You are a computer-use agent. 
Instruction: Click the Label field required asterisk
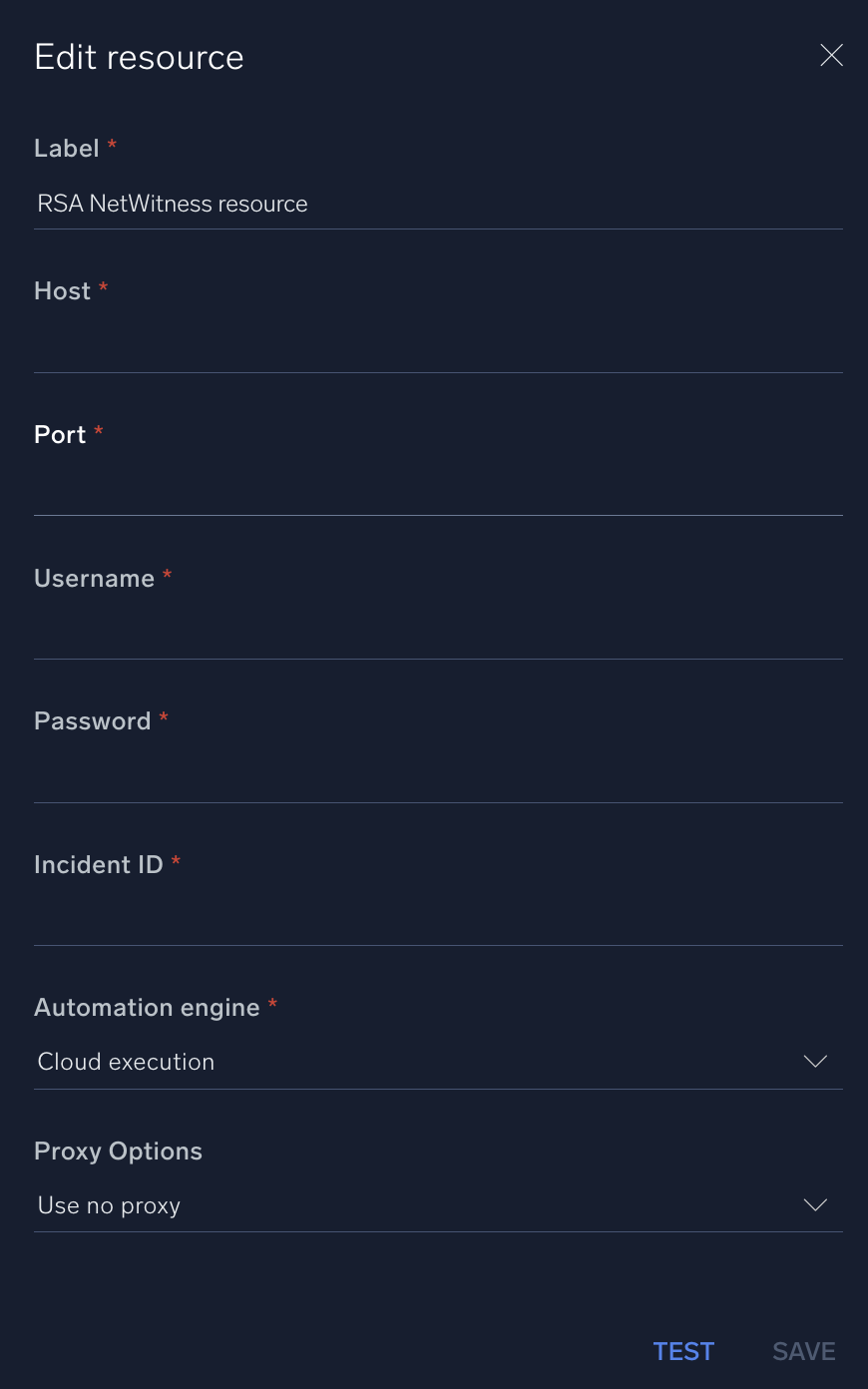[111, 146]
